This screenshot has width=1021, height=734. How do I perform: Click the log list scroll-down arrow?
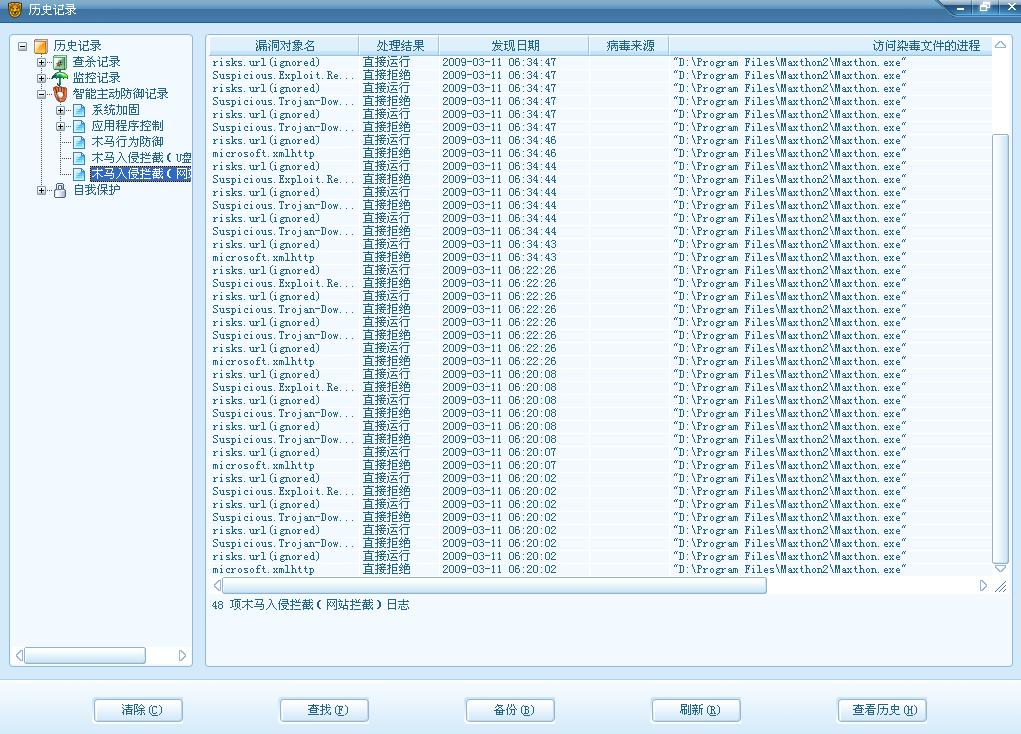1000,569
